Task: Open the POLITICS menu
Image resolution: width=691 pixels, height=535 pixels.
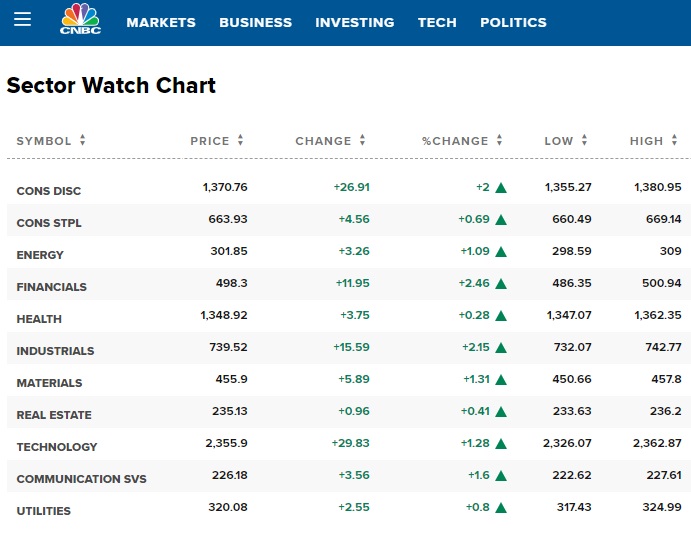Action: coord(513,22)
